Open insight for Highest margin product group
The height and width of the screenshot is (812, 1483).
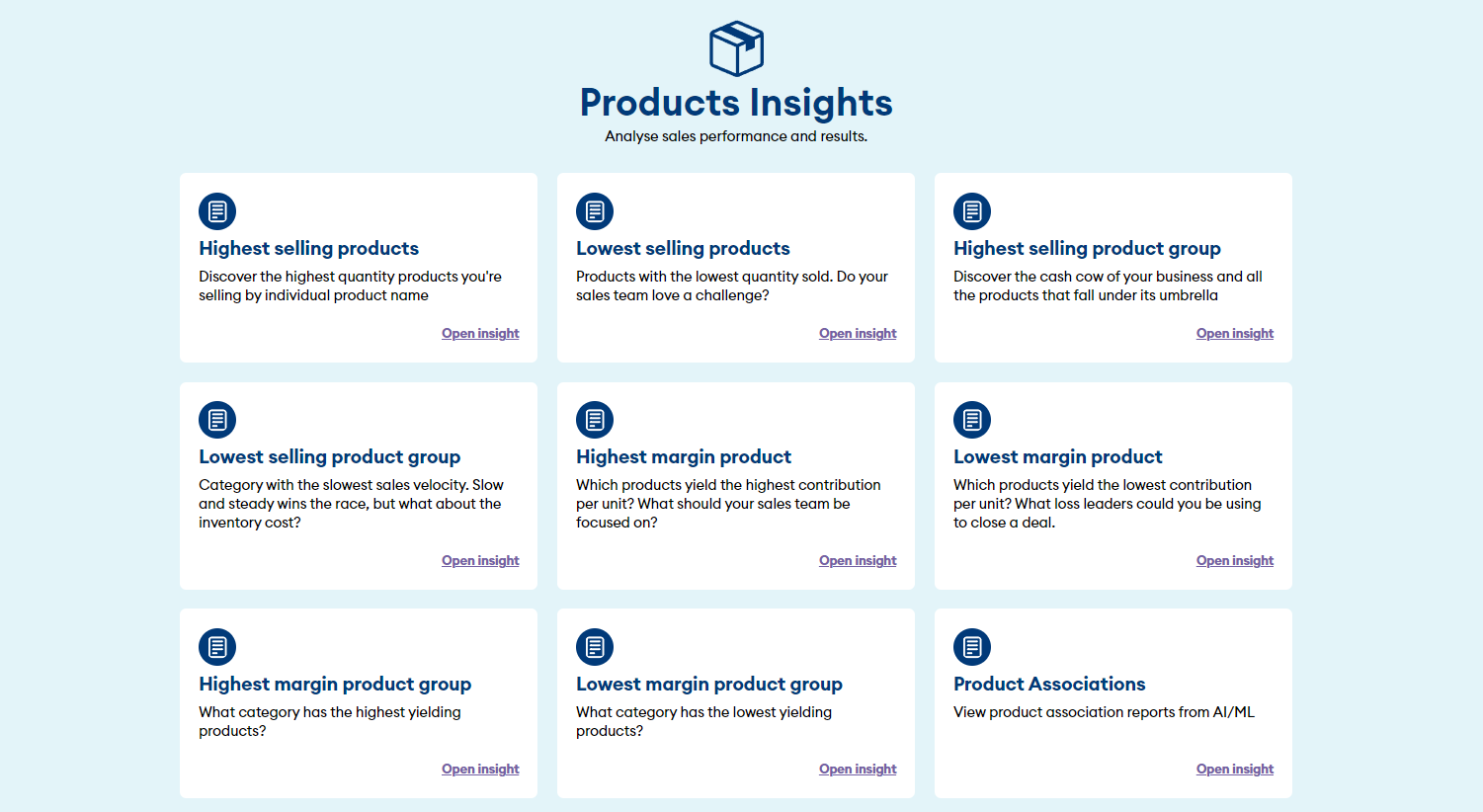(480, 770)
